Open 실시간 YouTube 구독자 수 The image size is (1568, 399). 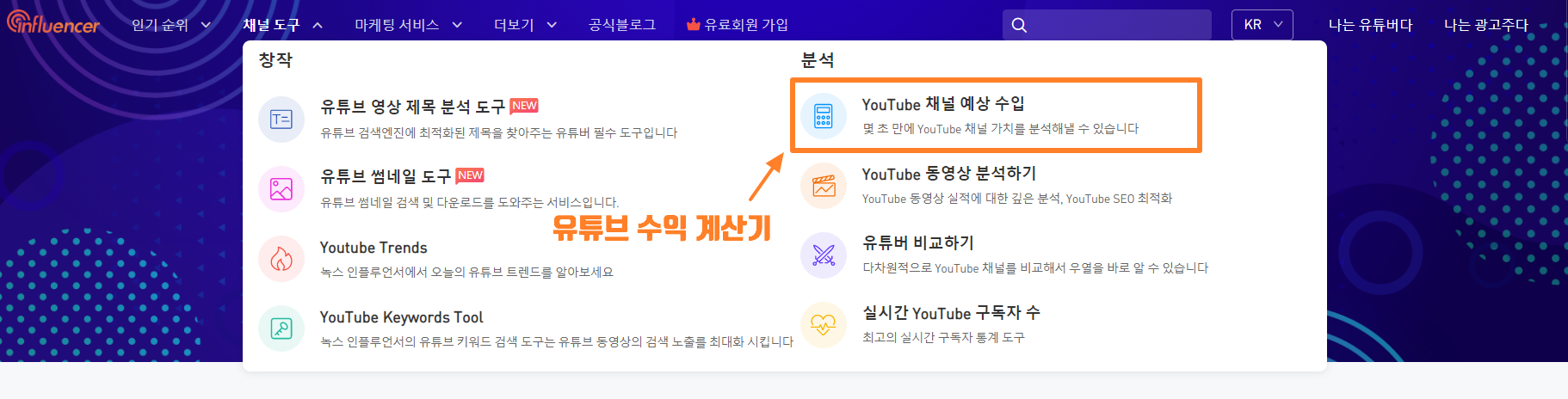coord(951,313)
